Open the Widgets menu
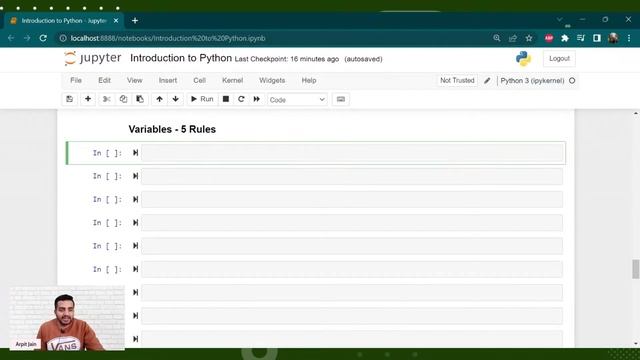 tap(272, 80)
